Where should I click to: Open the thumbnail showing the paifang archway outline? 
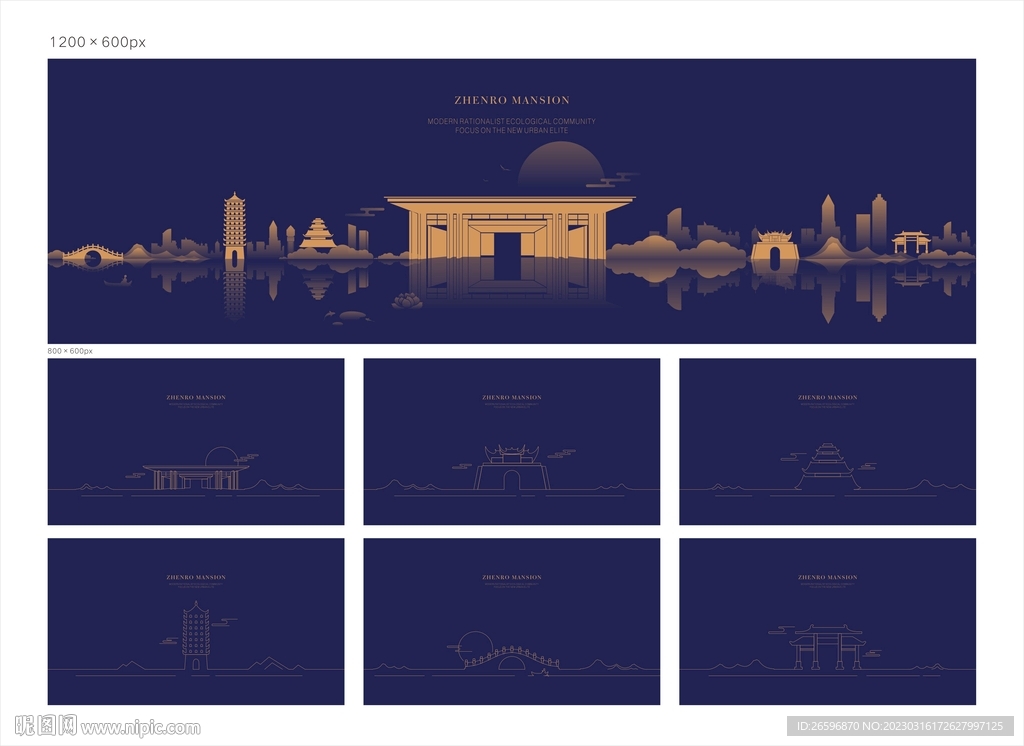coord(827,621)
